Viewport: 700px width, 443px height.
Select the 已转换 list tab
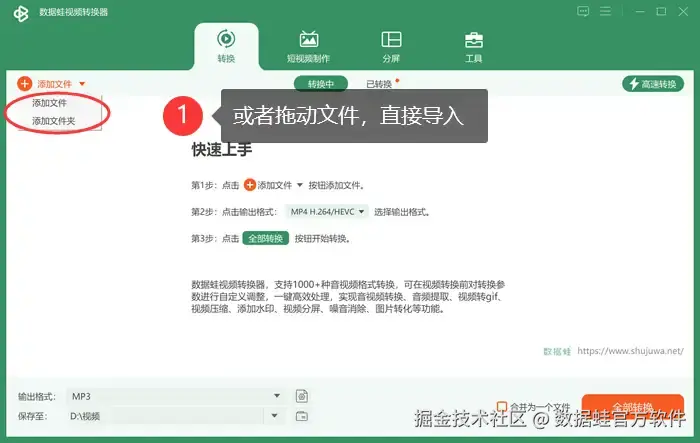379,84
